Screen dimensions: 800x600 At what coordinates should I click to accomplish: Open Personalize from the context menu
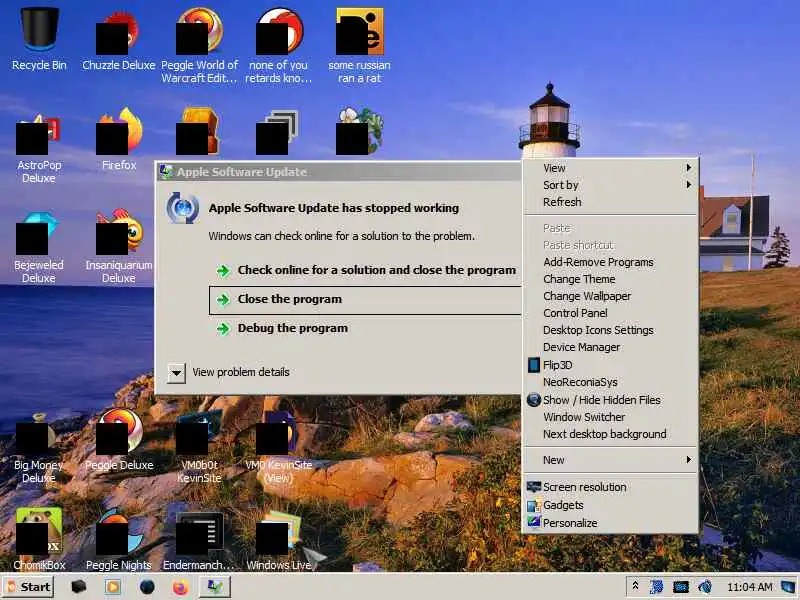coord(610,523)
